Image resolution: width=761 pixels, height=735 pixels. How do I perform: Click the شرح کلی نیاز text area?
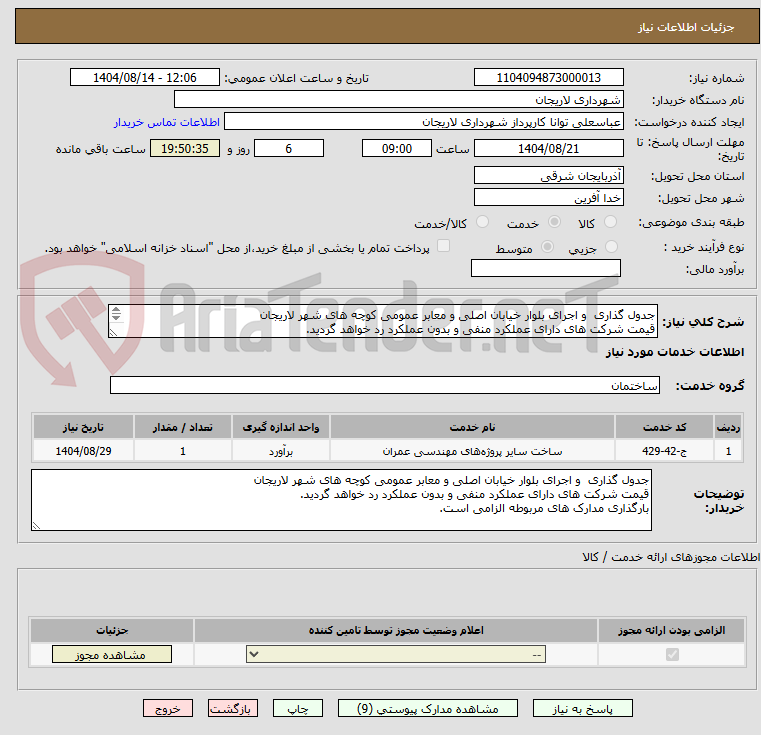coord(383,321)
